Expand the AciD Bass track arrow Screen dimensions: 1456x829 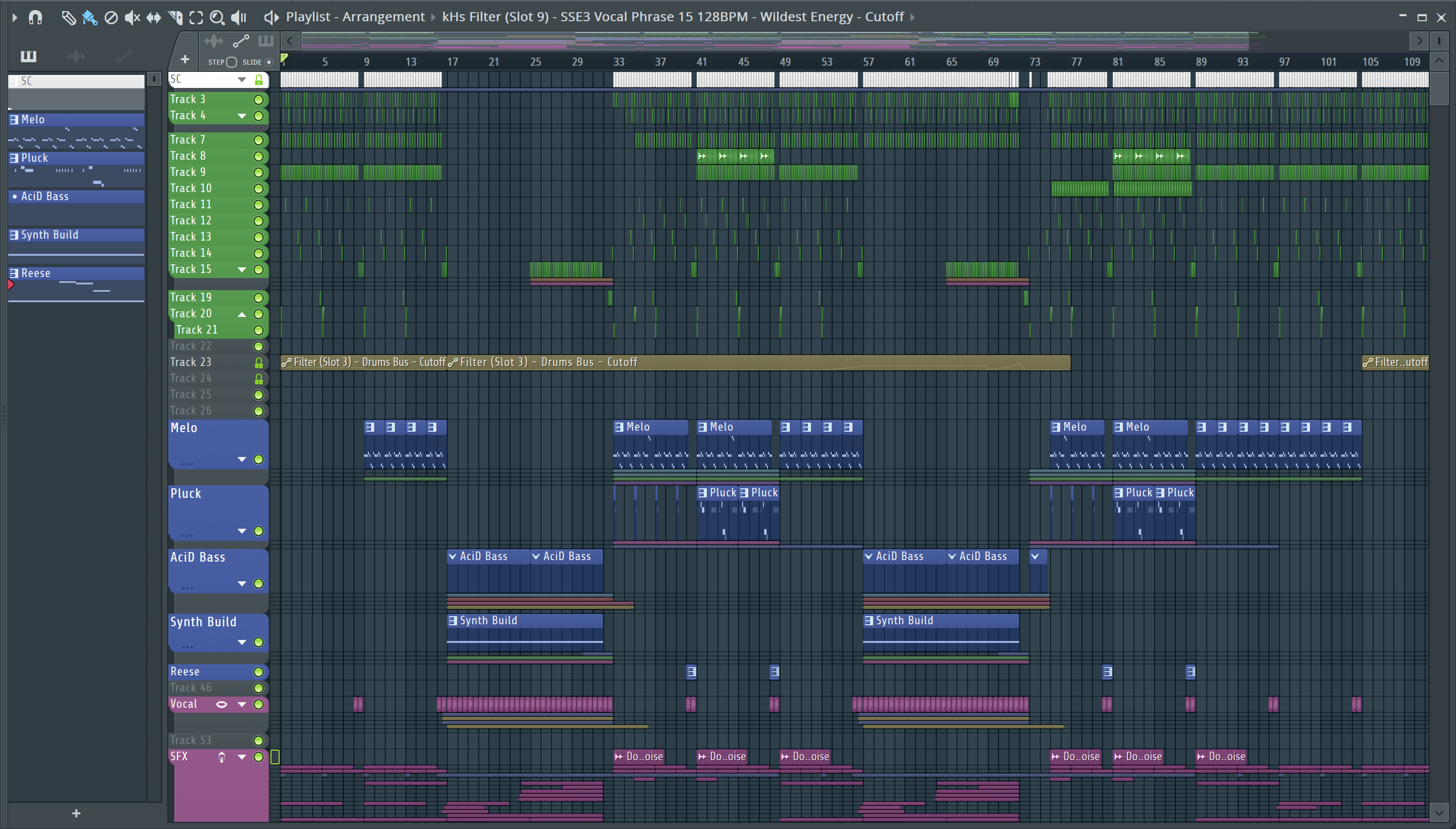point(242,584)
